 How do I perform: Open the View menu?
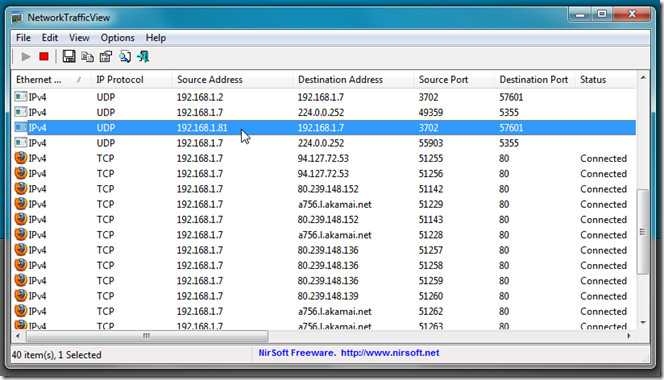pyautogui.click(x=79, y=38)
